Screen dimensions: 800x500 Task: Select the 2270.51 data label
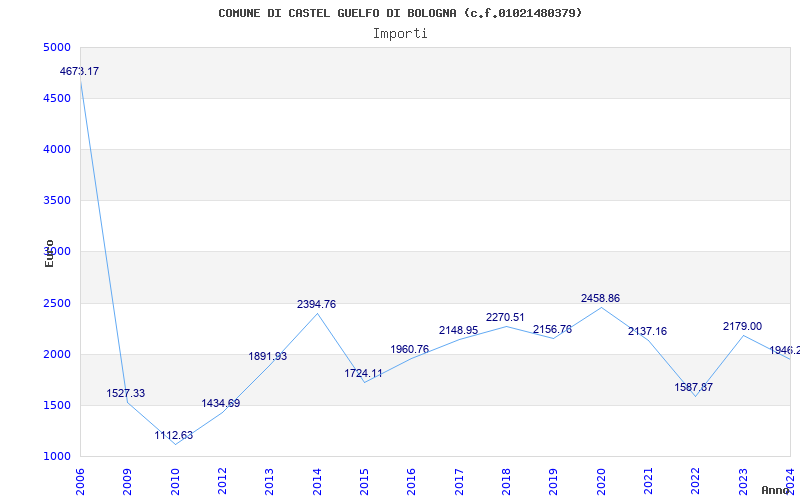click(x=505, y=317)
